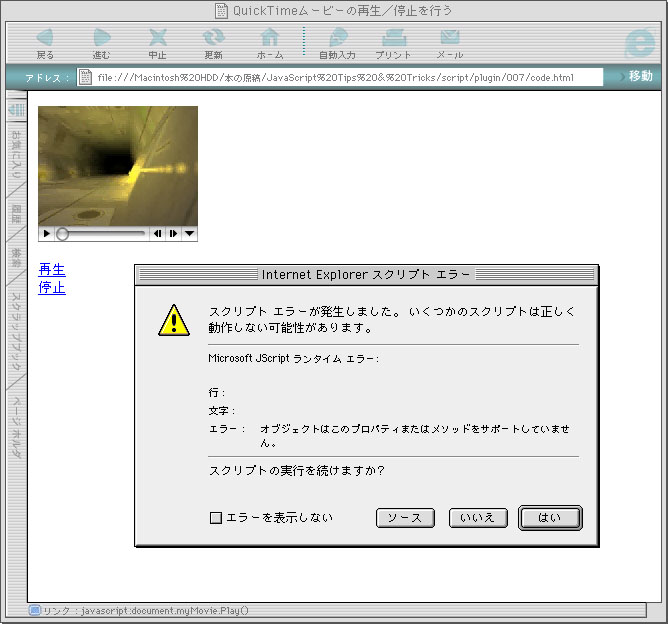
Task: Click the page document icon in the address bar
Action: [86, 77]
